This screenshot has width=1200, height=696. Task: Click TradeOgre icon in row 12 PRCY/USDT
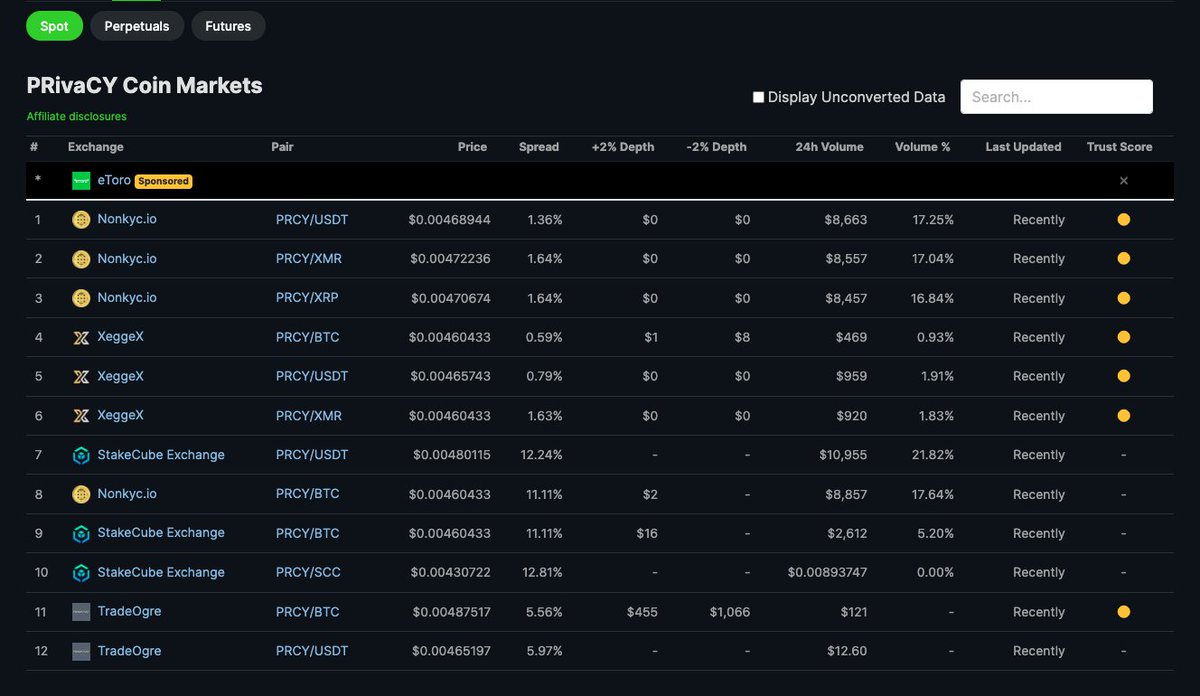[x=81, y=651]
